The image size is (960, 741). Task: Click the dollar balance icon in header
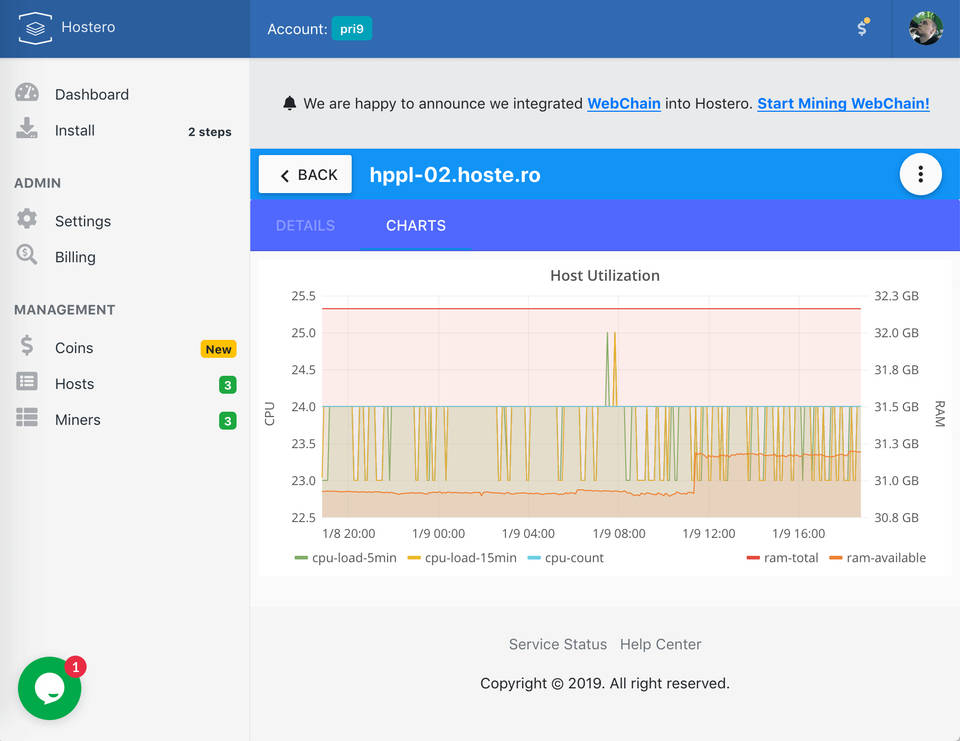coord(862,28)
